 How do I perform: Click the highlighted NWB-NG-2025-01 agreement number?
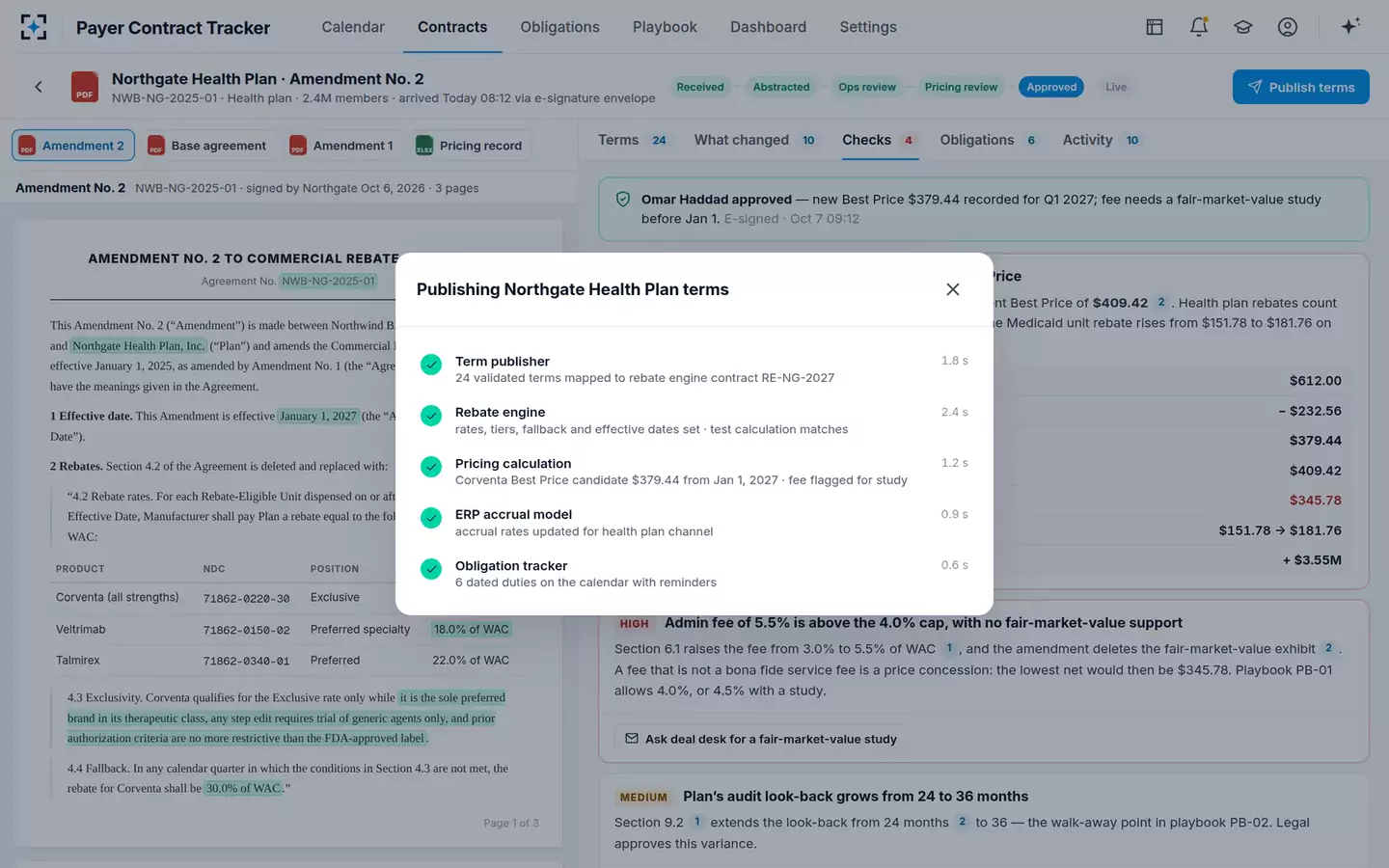(328, 281)
